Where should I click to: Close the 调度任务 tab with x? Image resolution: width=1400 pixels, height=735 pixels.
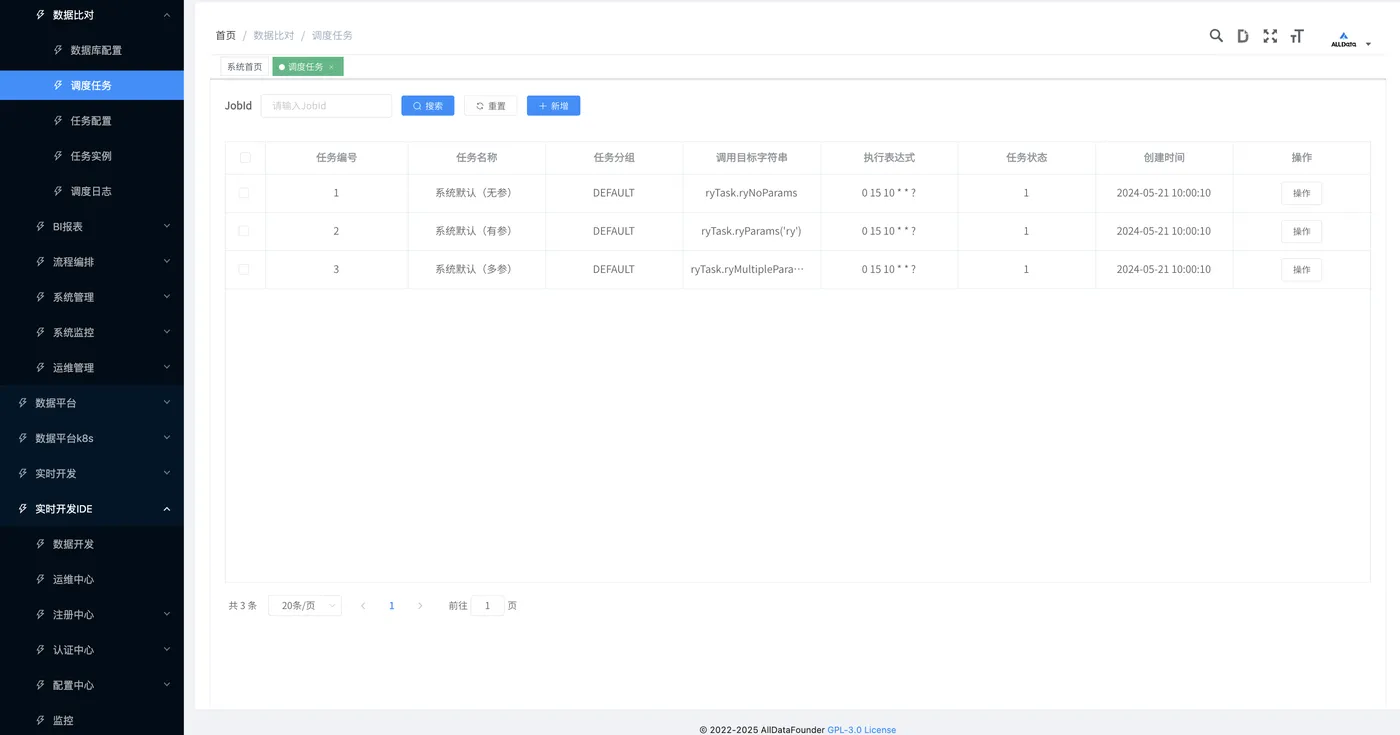click(x=331, y=67)
